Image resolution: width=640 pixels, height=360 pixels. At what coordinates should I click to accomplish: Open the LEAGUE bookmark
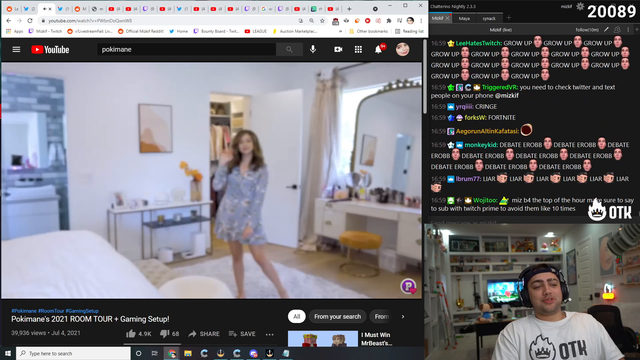(256, 31)
